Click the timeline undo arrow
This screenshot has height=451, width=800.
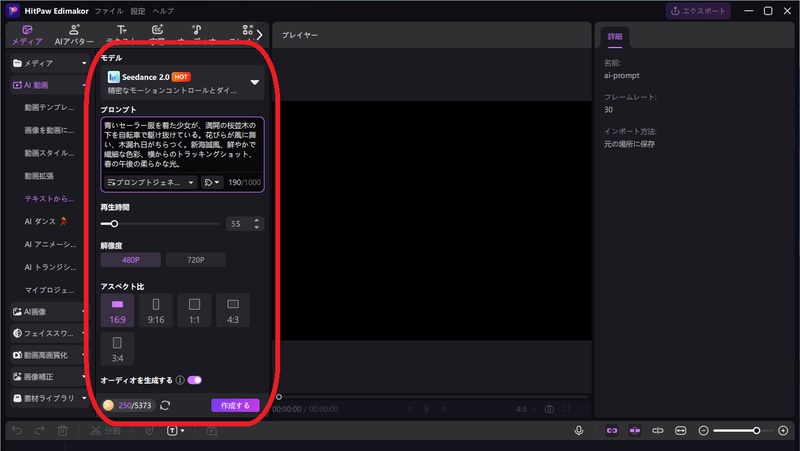coord(17,431)
